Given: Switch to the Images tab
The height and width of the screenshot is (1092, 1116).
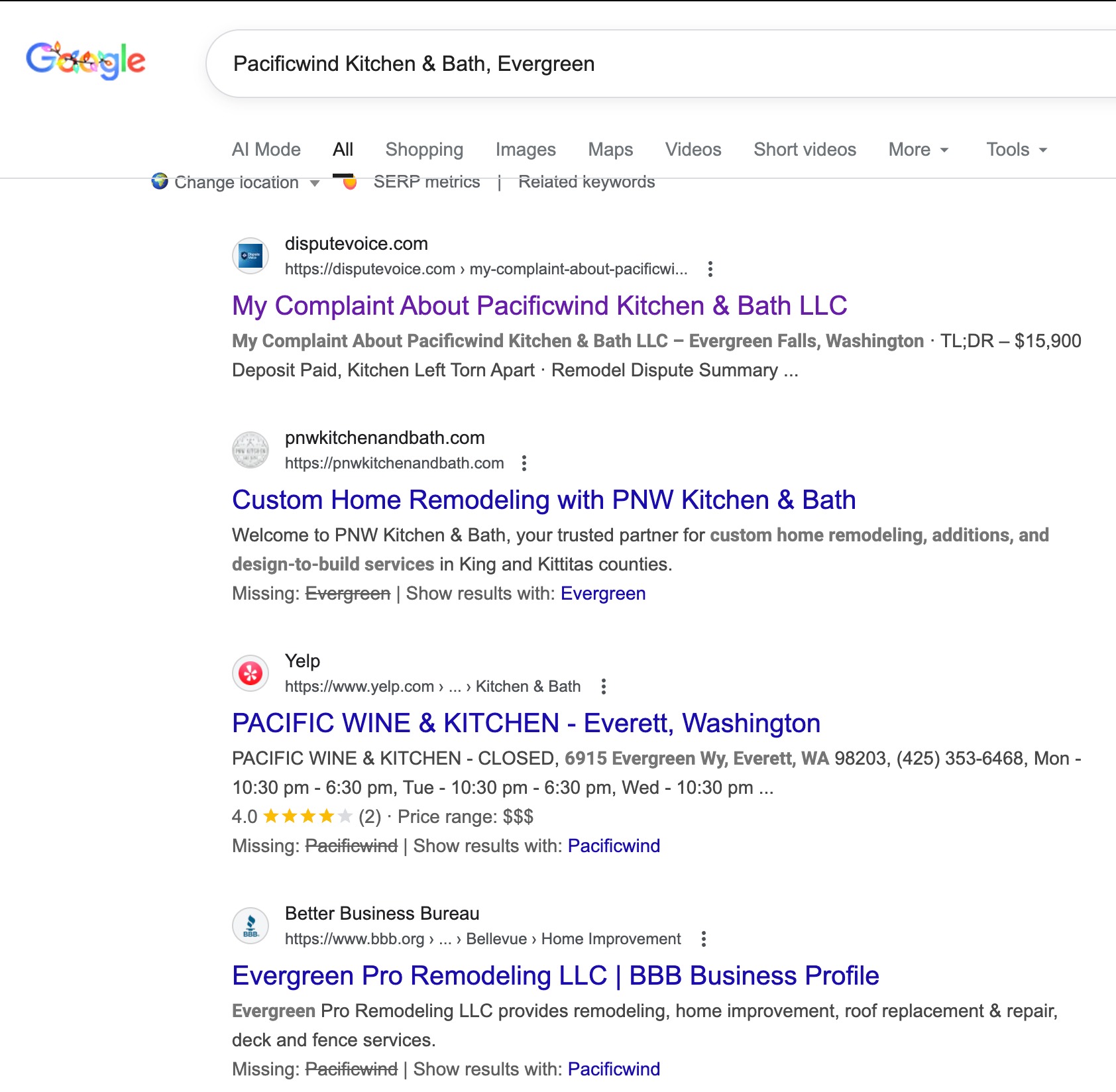Looking at the screenshot, I should 525,150.
